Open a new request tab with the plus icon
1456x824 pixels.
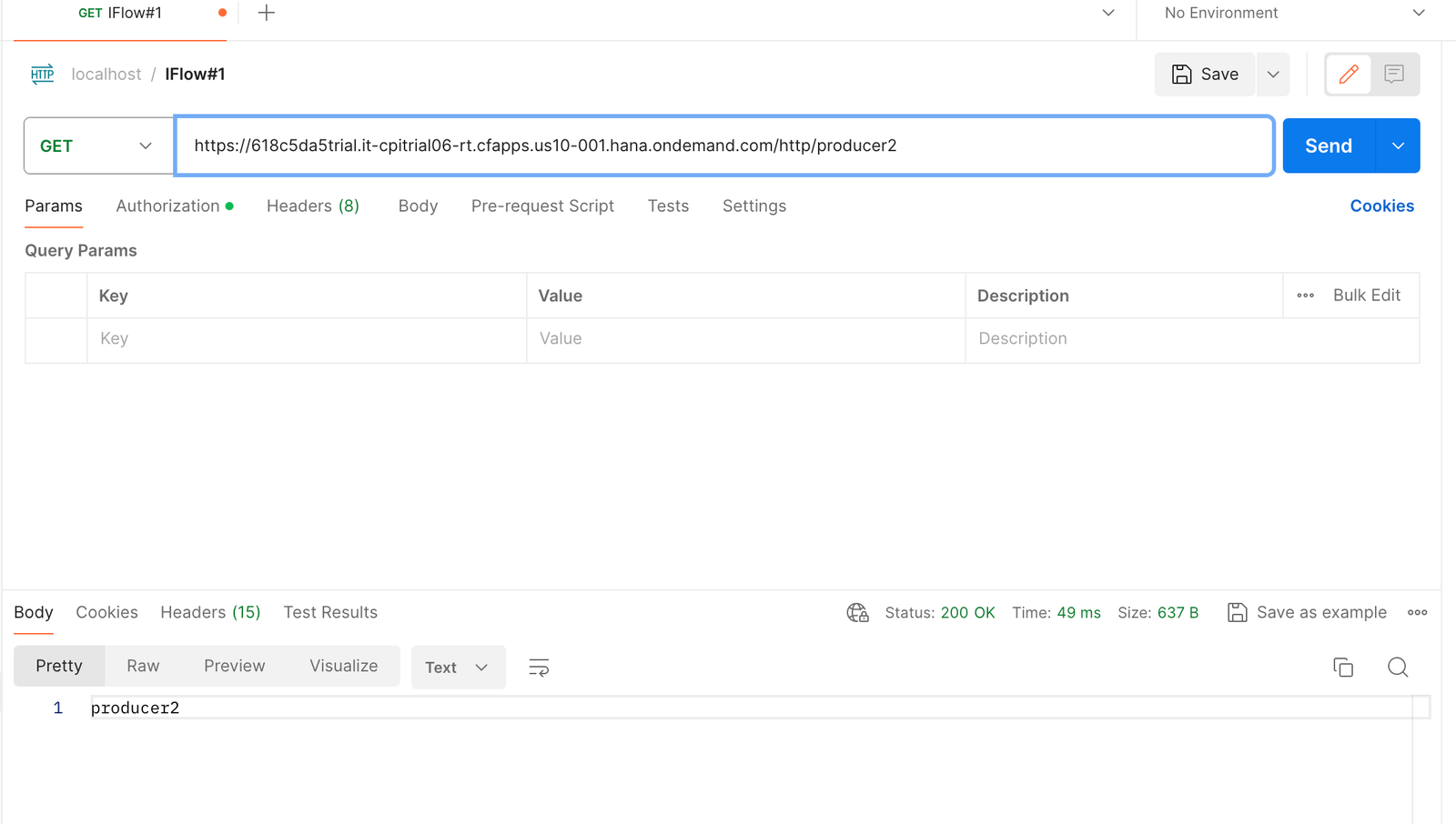click(266, 13)
